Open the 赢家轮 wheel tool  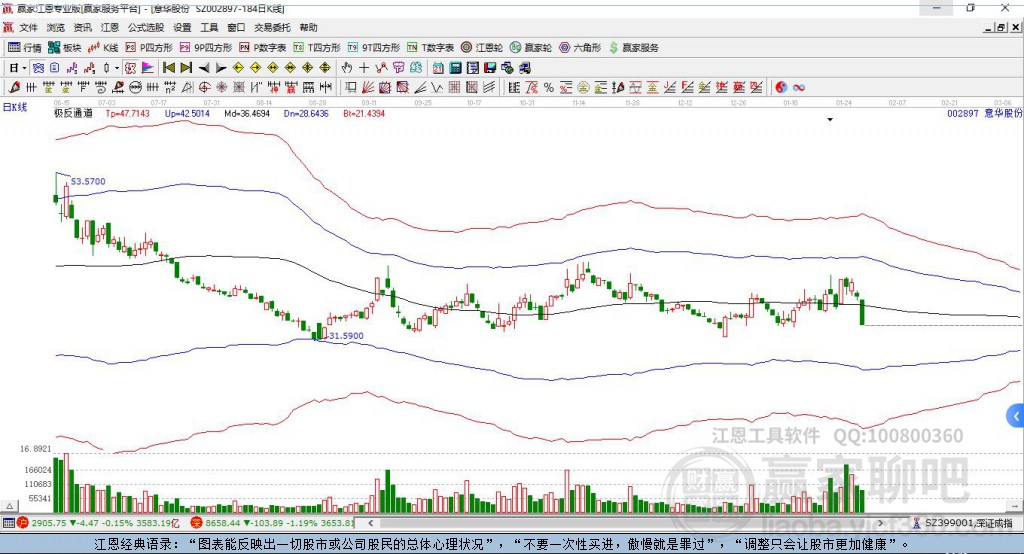pyautogui.click(x=531, y=48)
